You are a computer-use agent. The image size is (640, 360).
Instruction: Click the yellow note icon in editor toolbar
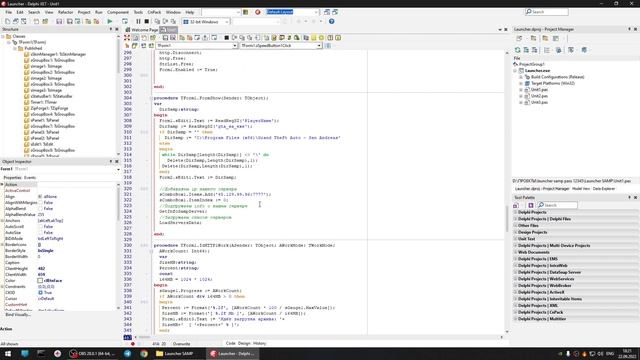pos(313,38)
